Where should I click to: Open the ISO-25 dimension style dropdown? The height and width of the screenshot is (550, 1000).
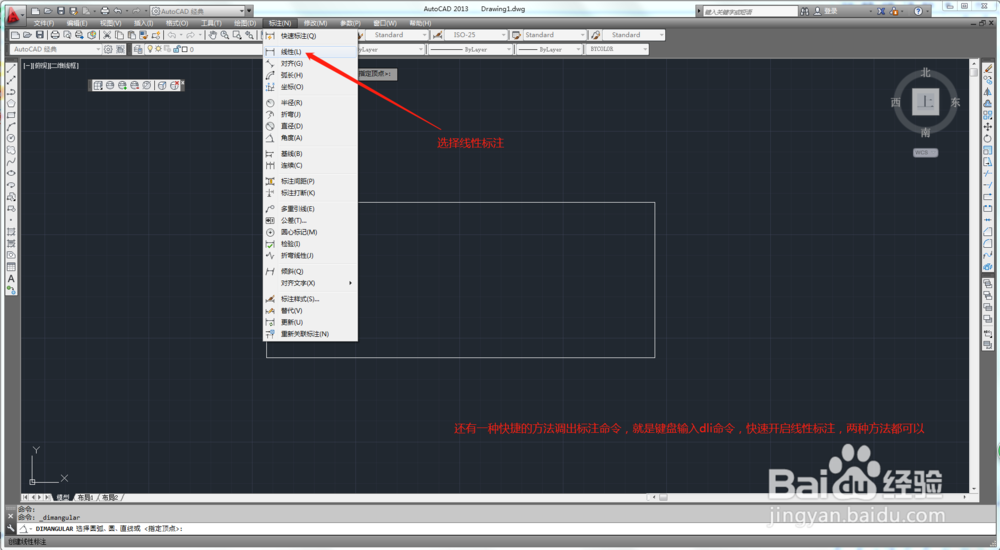[504, 35]
